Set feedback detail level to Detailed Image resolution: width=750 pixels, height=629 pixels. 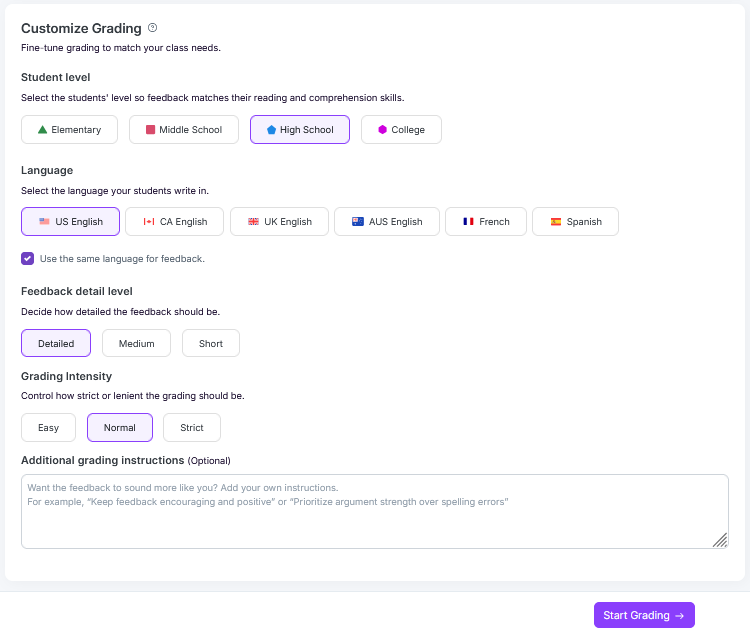point(56,344)
